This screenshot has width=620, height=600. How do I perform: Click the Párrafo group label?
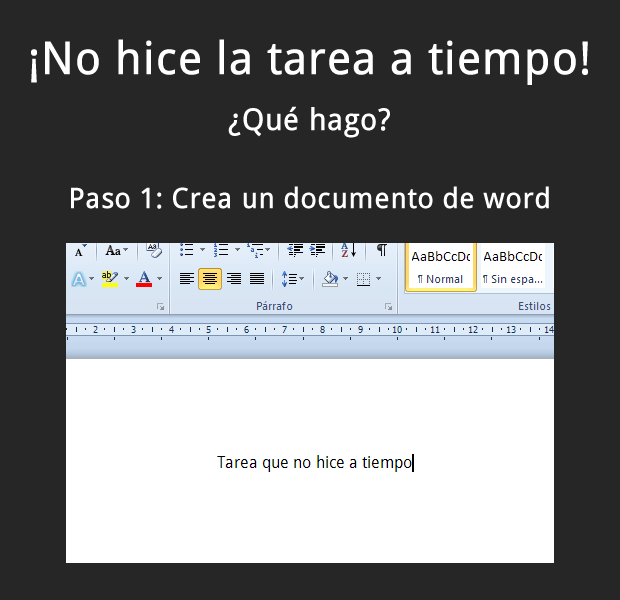click(274, 306)
